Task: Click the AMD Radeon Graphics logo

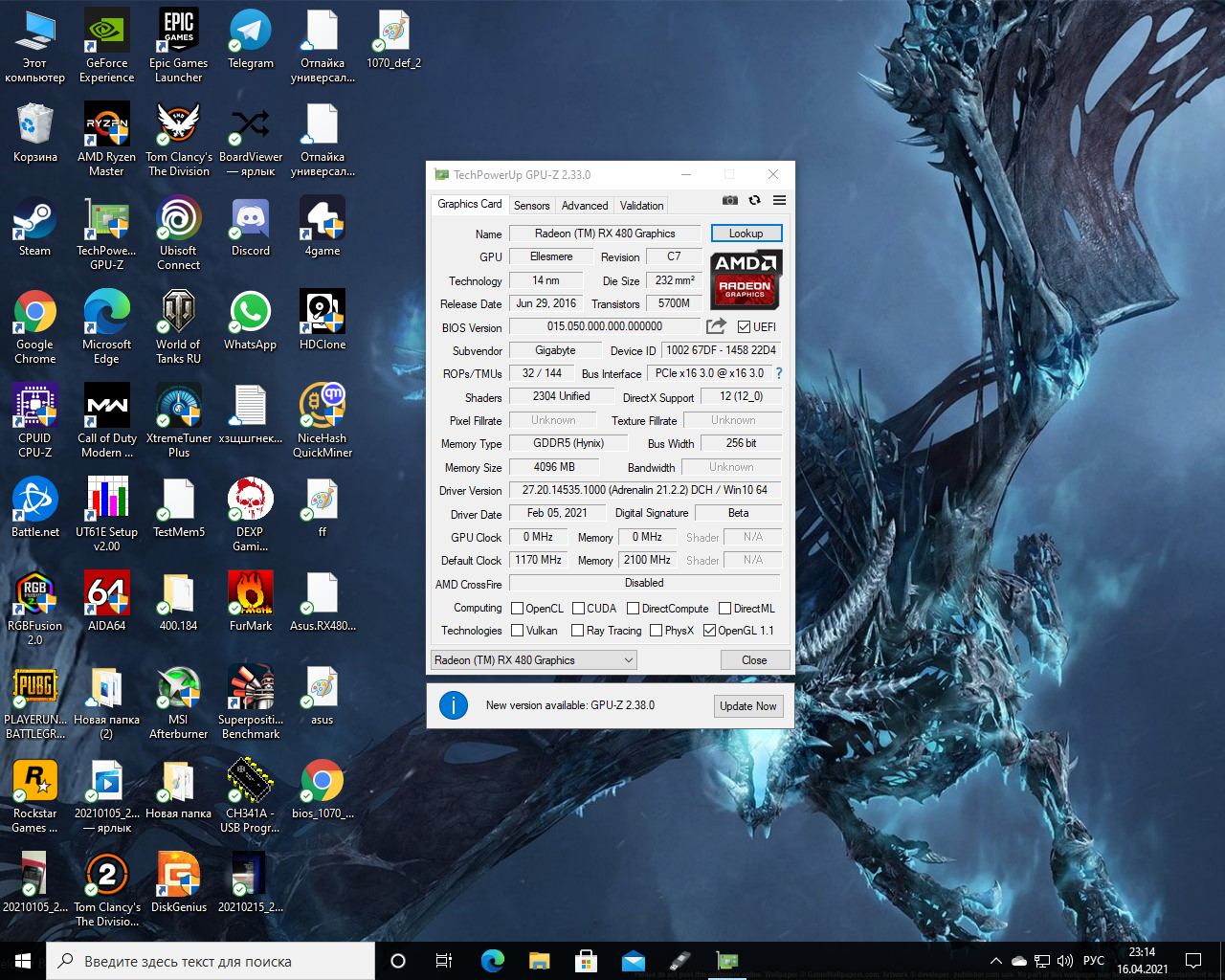Action: 746,279
